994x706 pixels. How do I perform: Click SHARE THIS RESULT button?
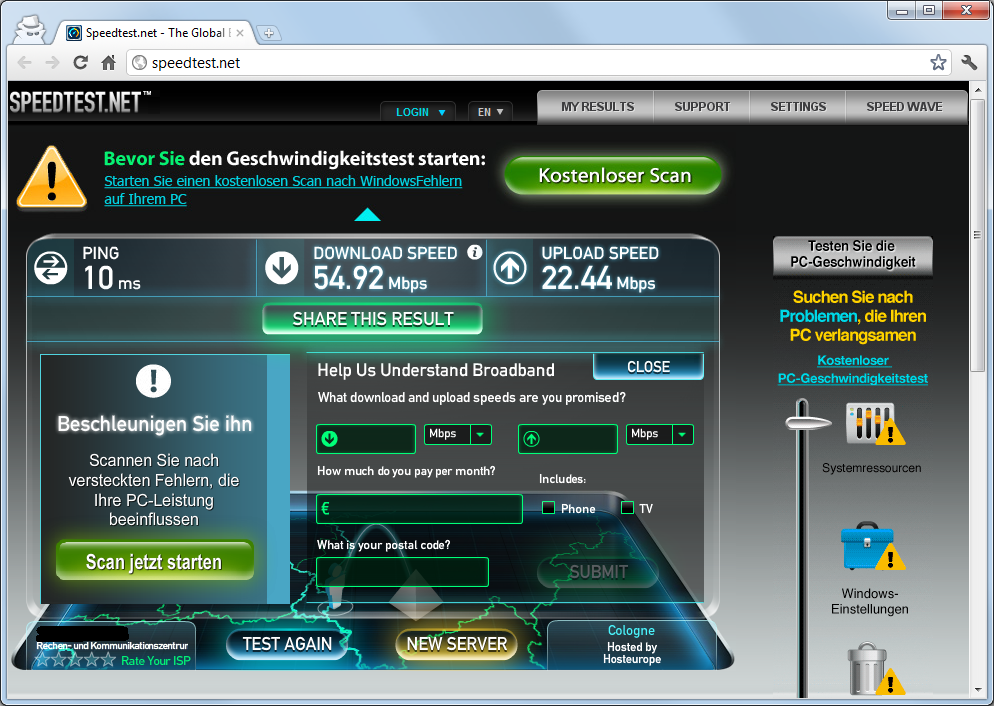click(373, 319)
